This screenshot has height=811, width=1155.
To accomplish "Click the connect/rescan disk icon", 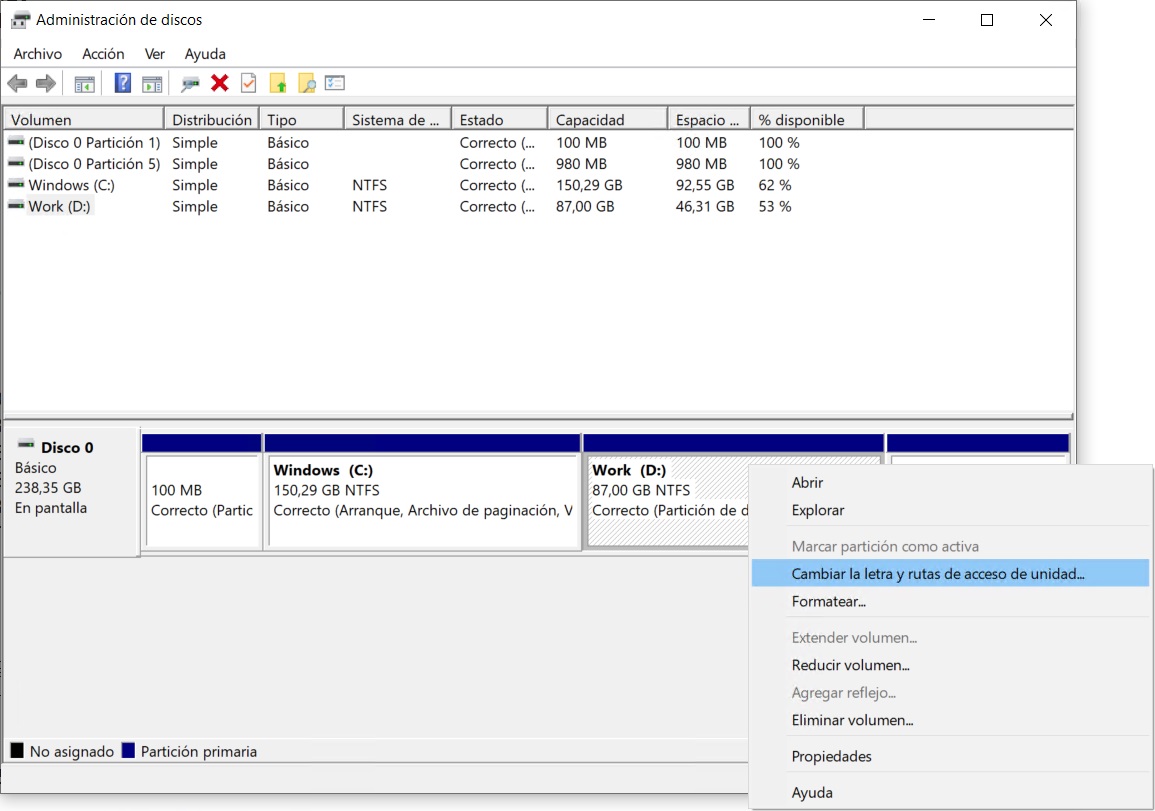I will (190, 84).
